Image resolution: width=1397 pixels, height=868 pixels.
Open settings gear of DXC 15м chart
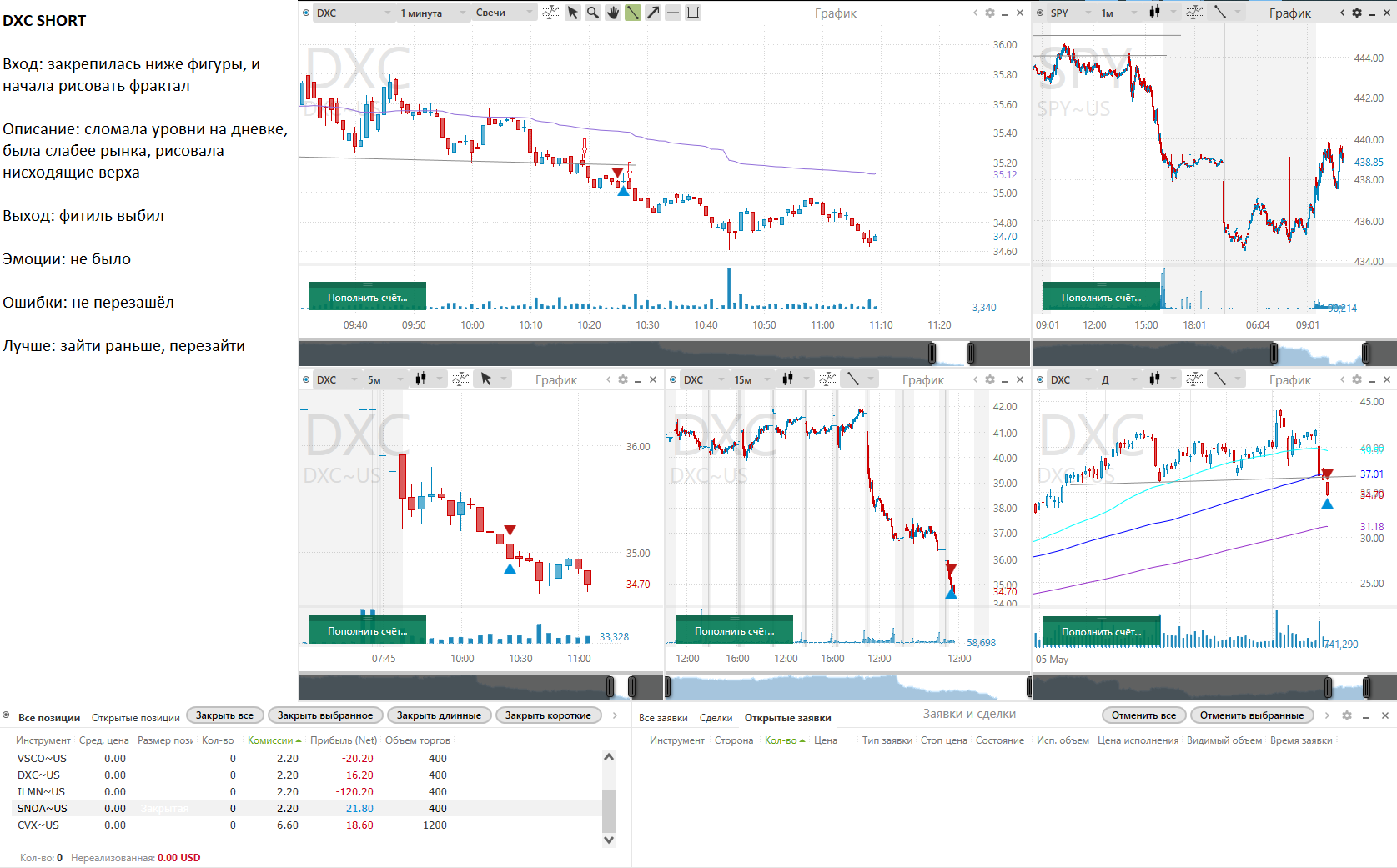pos(990,379)
